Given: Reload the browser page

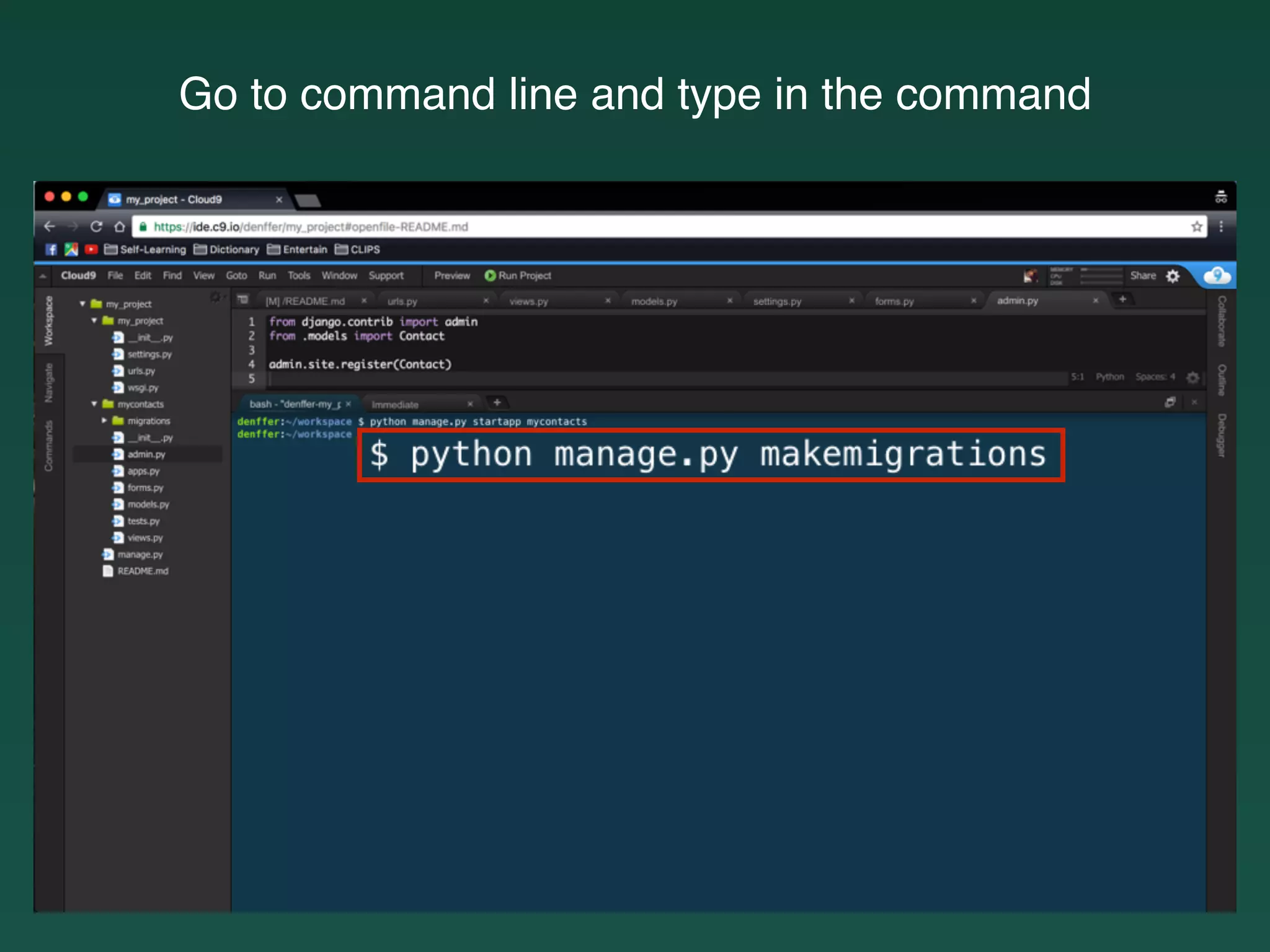Looking at the screenshot, I should 96,227.
